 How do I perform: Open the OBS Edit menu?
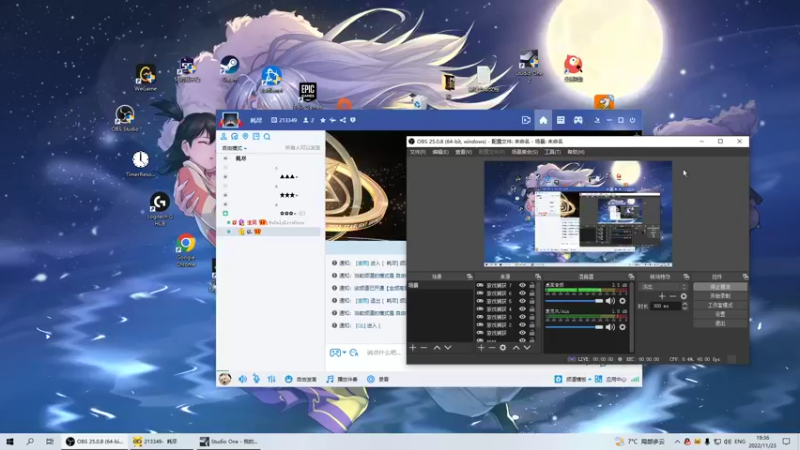point(440,152)
